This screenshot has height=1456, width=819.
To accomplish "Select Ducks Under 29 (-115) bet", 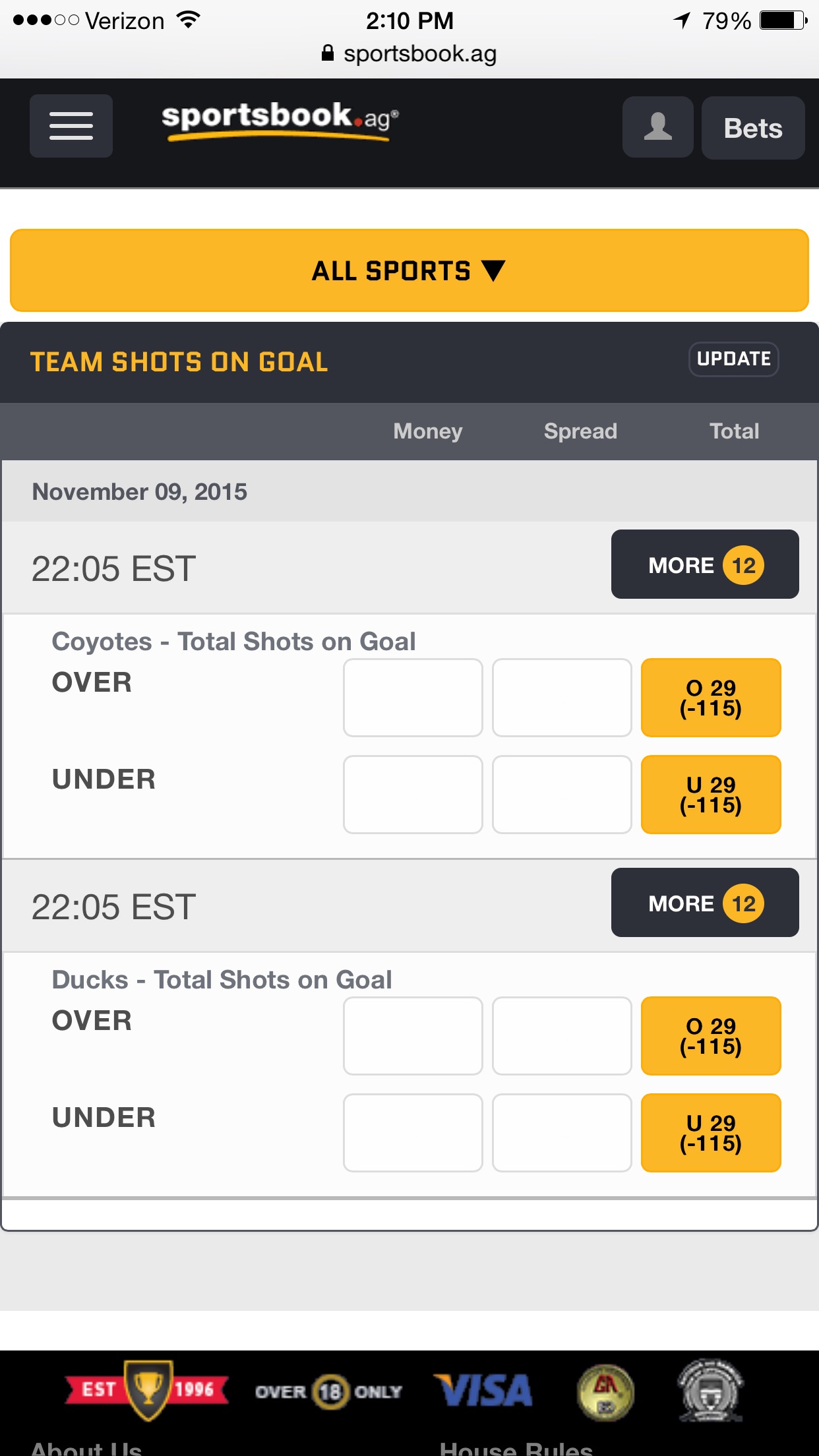I will 711,1133.
